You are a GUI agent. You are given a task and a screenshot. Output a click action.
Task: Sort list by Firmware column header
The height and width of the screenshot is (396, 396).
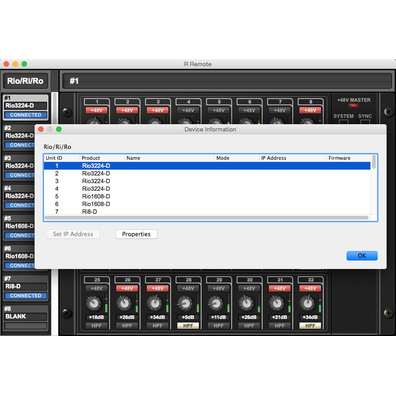(339, 158)
